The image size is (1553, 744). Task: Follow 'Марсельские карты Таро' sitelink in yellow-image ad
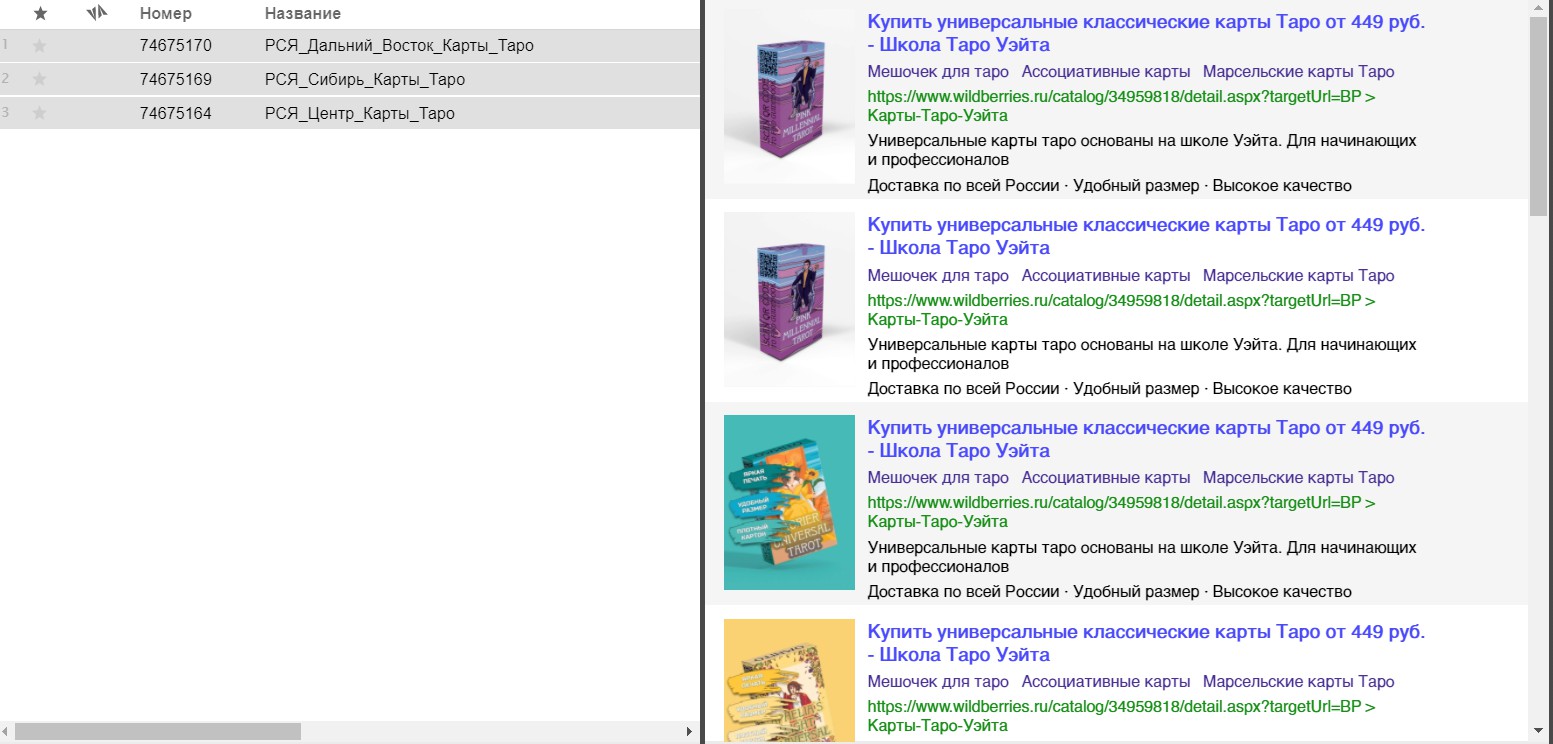tap(1298, 682)
